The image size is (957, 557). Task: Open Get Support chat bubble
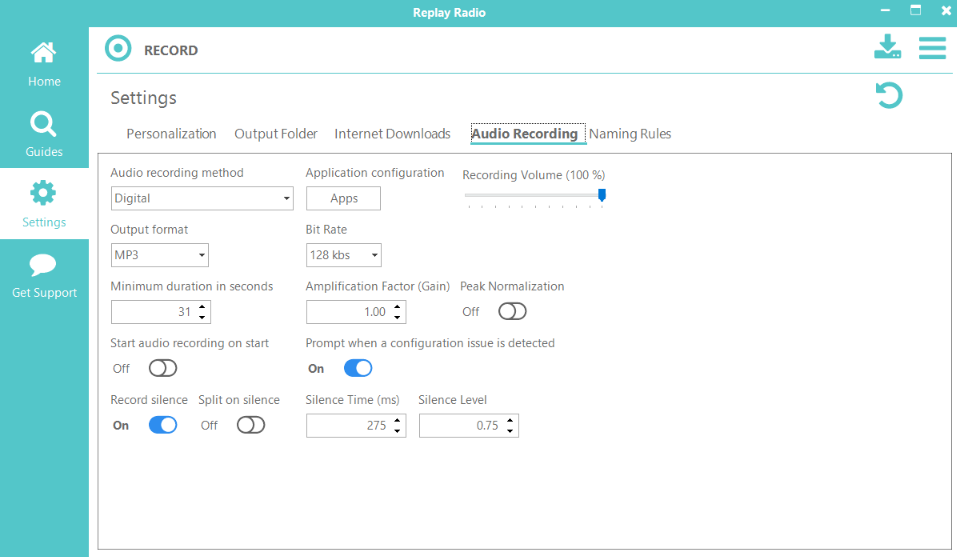[44, 275]
